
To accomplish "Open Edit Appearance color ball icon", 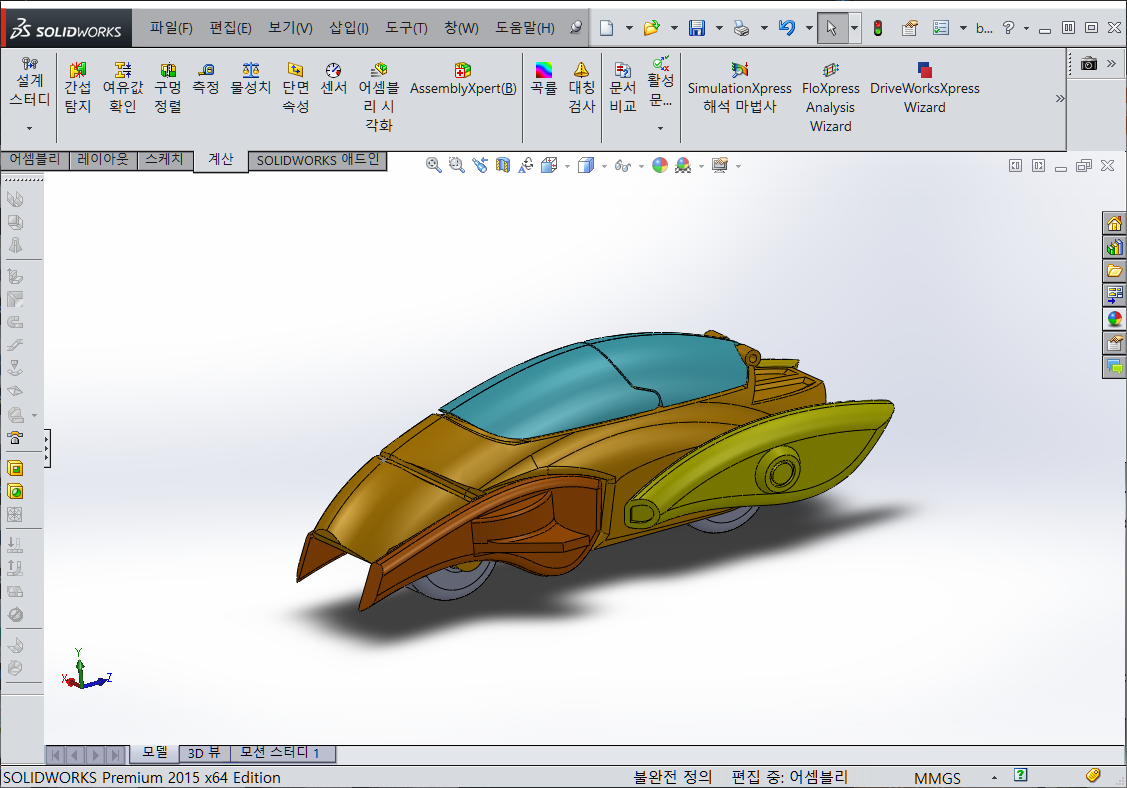I will point(660,165).
